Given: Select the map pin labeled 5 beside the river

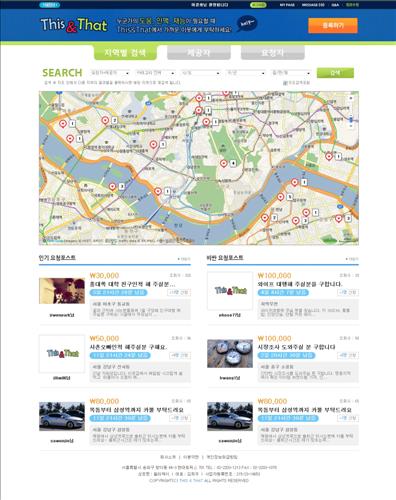Looking at the screenshot, I should [x=281, y=197].
